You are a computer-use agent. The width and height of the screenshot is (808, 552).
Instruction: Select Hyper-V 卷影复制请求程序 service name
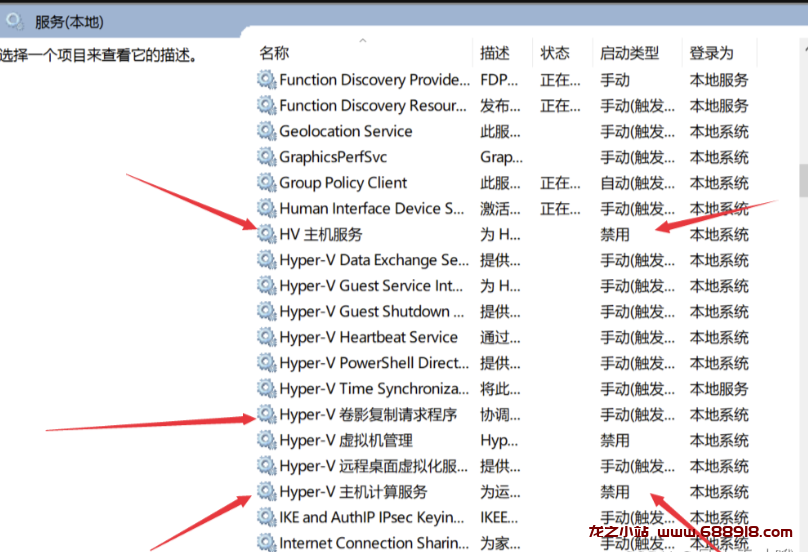368,415
